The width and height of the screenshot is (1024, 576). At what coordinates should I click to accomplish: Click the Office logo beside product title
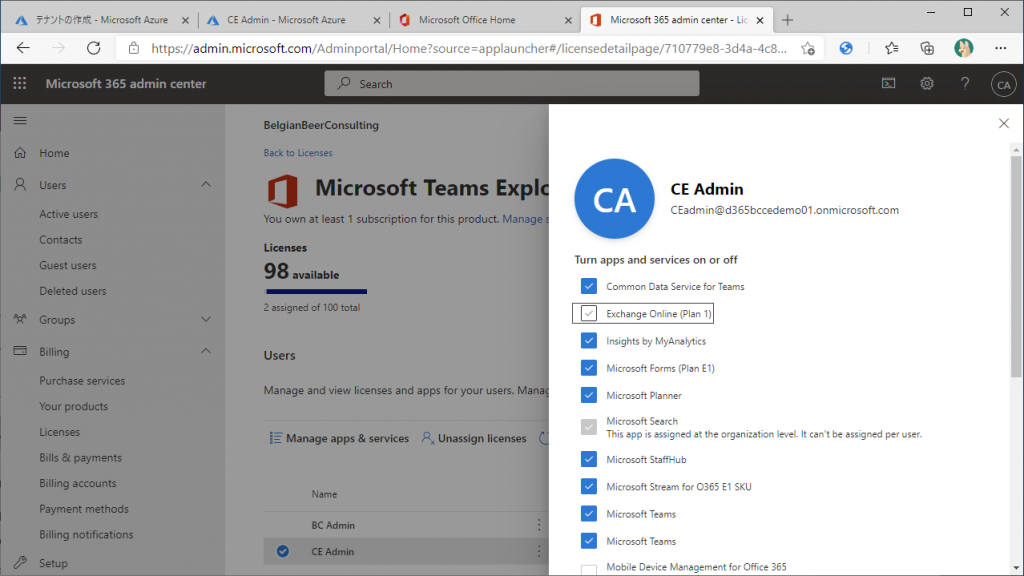(282, 190)
